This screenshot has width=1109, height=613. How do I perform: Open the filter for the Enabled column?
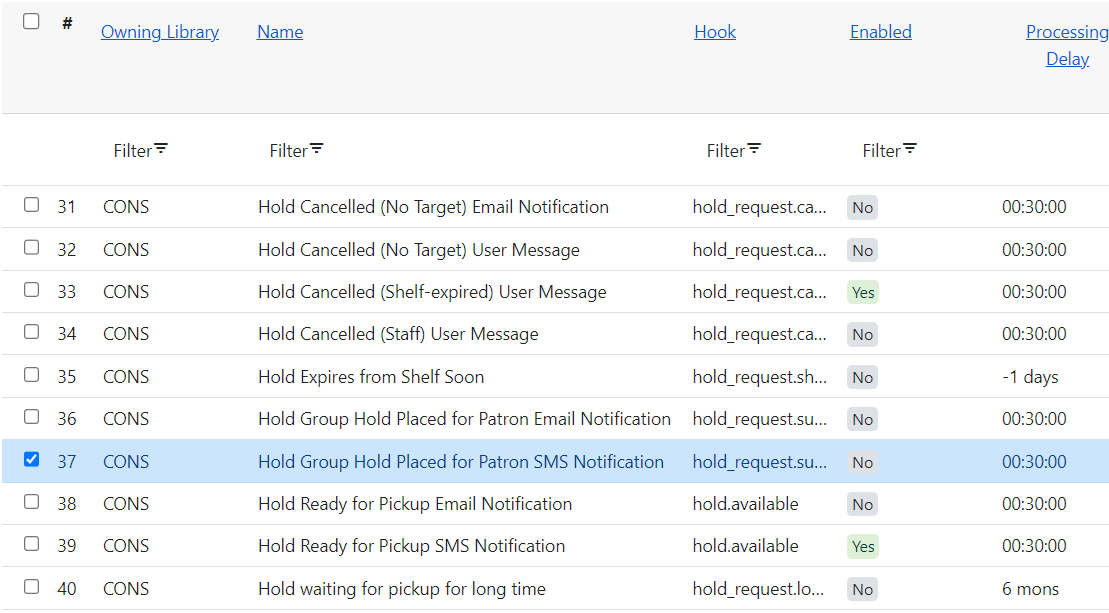[888, 150]
